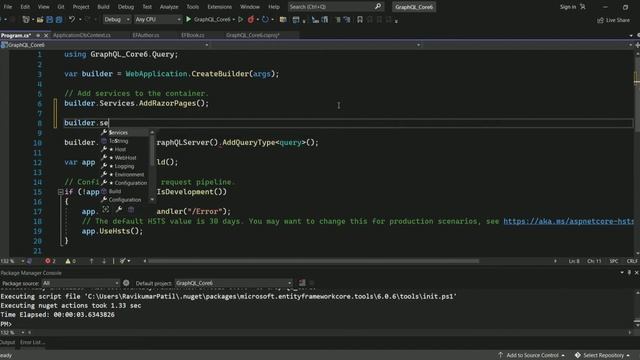
Task: Select WebHost suggestion in IntelliSense list
Action: tap(126, 158)
